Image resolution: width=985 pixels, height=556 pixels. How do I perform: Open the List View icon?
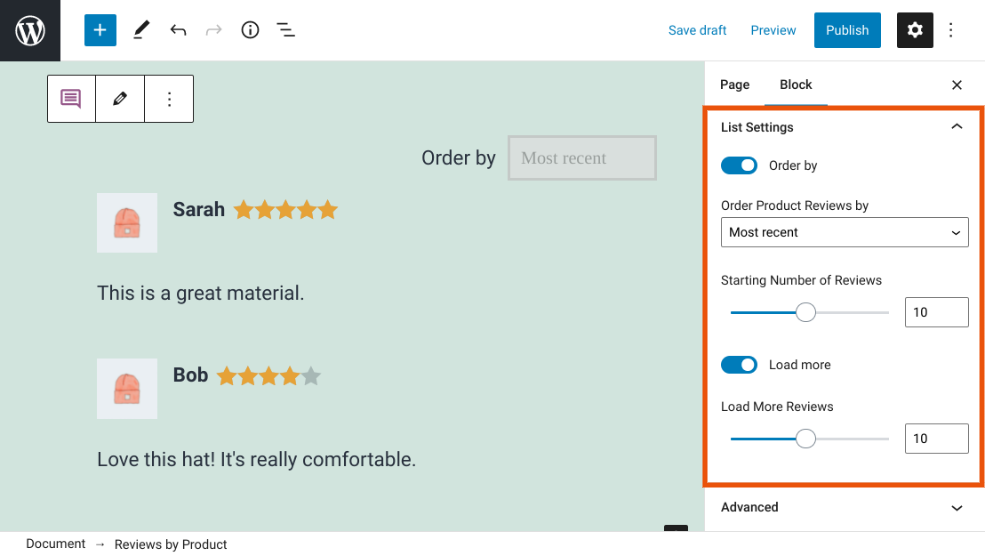click(x=286, y=30)
